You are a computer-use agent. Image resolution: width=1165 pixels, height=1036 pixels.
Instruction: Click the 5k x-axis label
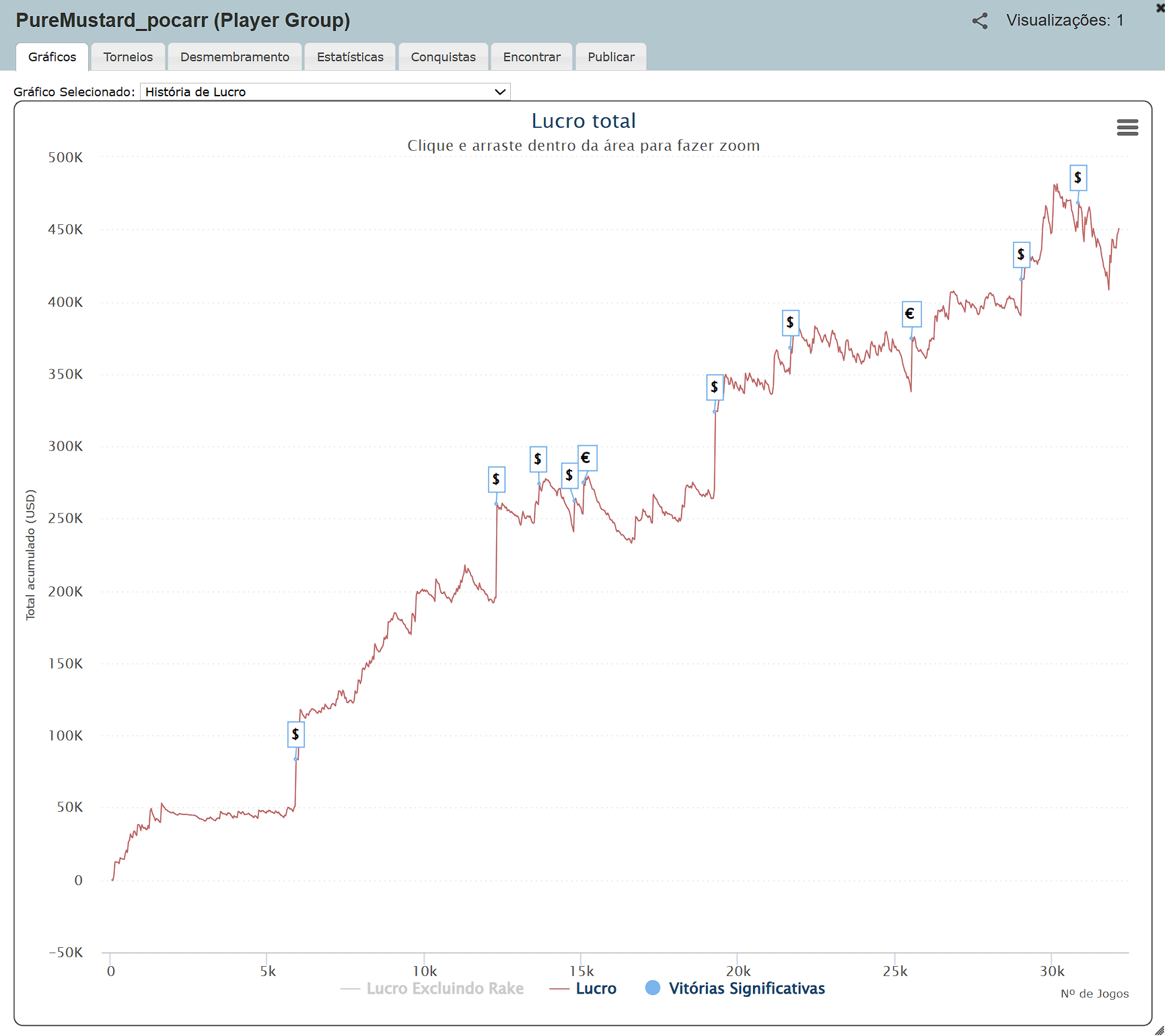click(x=268, y=971)
